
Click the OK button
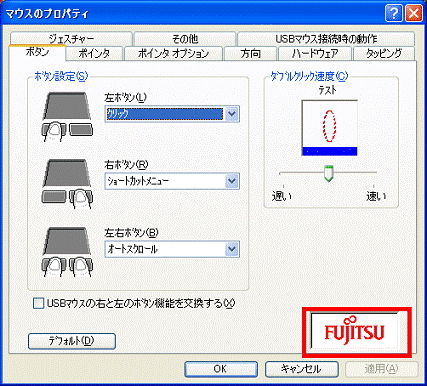click(x=221, y=369)
